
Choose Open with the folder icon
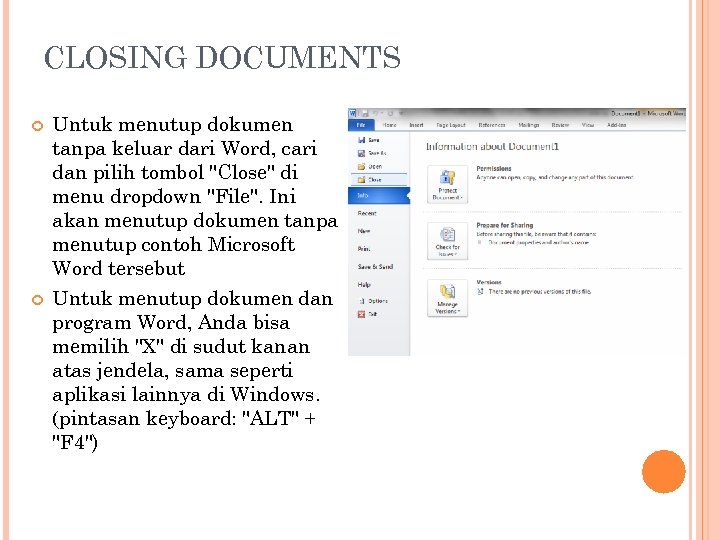[370, 166]
